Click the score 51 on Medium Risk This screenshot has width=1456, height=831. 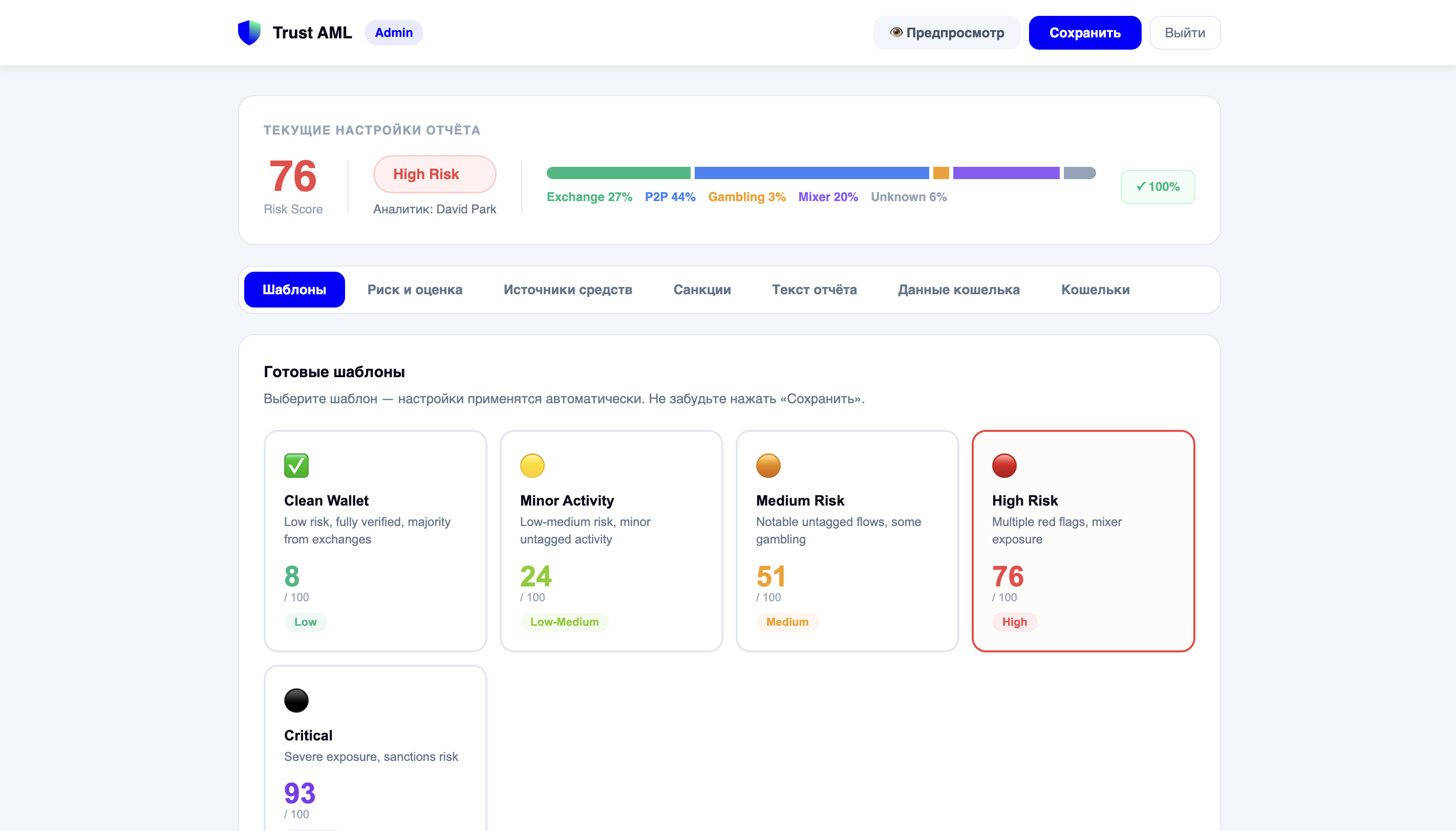click(771, 576)
